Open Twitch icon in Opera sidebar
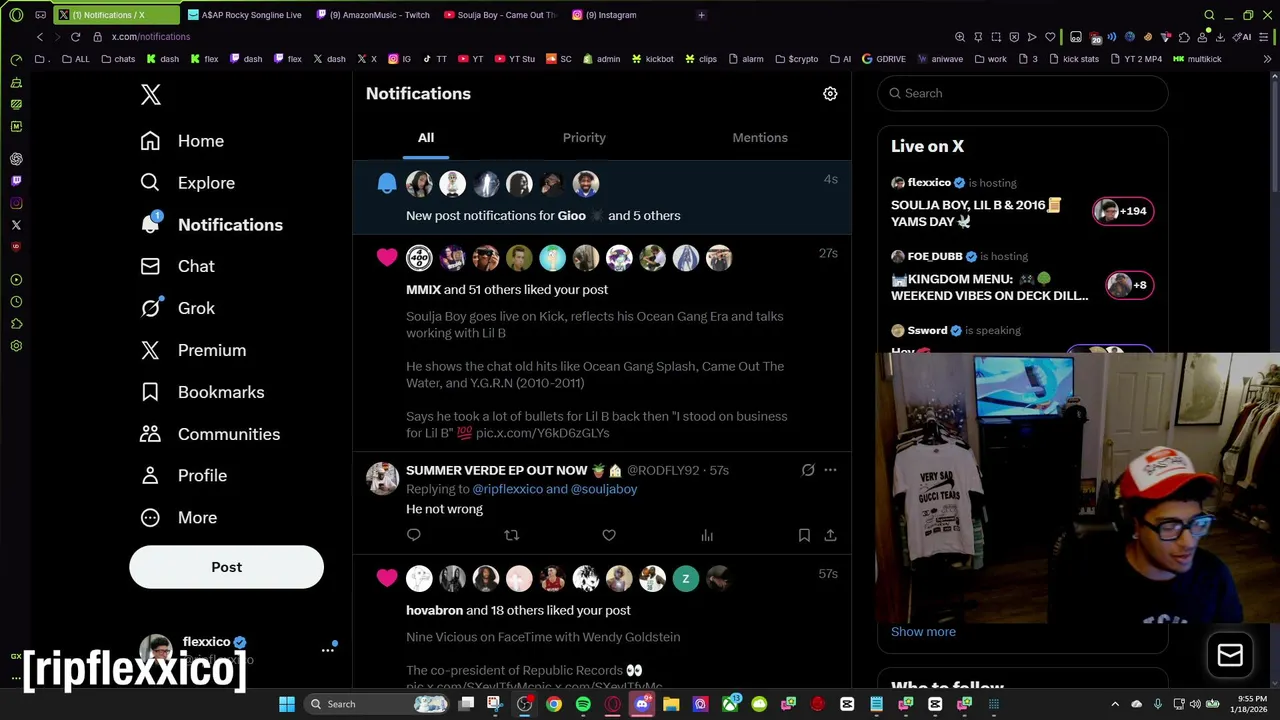Viewport: 1280px width, 720px height. click(16, 181)
